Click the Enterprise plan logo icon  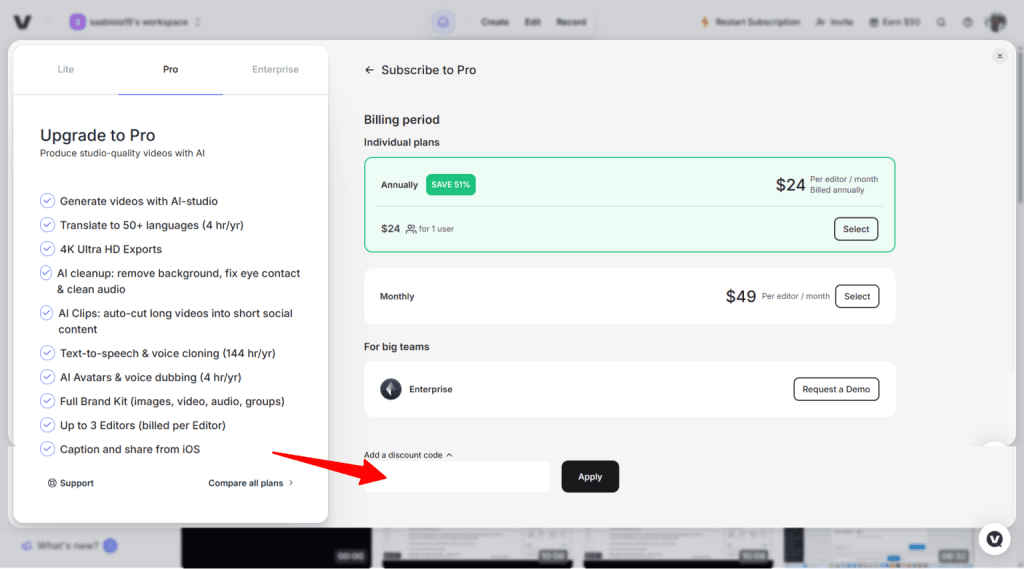point(391,389)
